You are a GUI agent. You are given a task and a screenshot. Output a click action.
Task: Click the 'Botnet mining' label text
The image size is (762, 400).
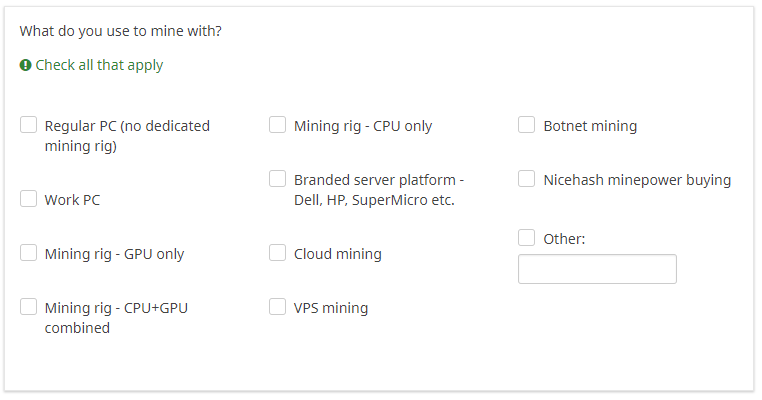(590, 126)
